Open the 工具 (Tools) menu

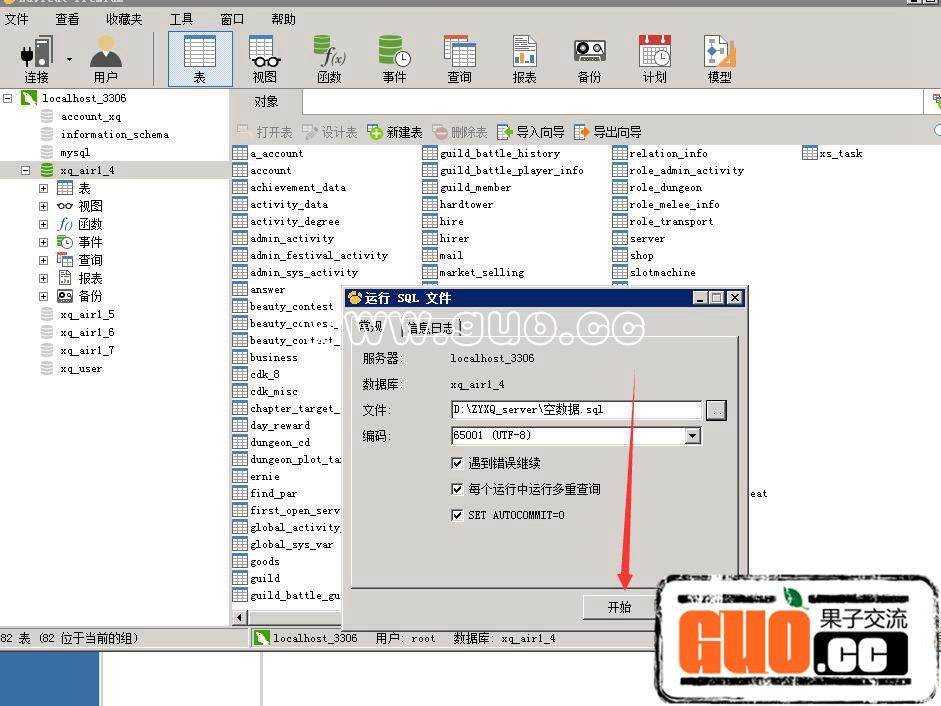181,19
